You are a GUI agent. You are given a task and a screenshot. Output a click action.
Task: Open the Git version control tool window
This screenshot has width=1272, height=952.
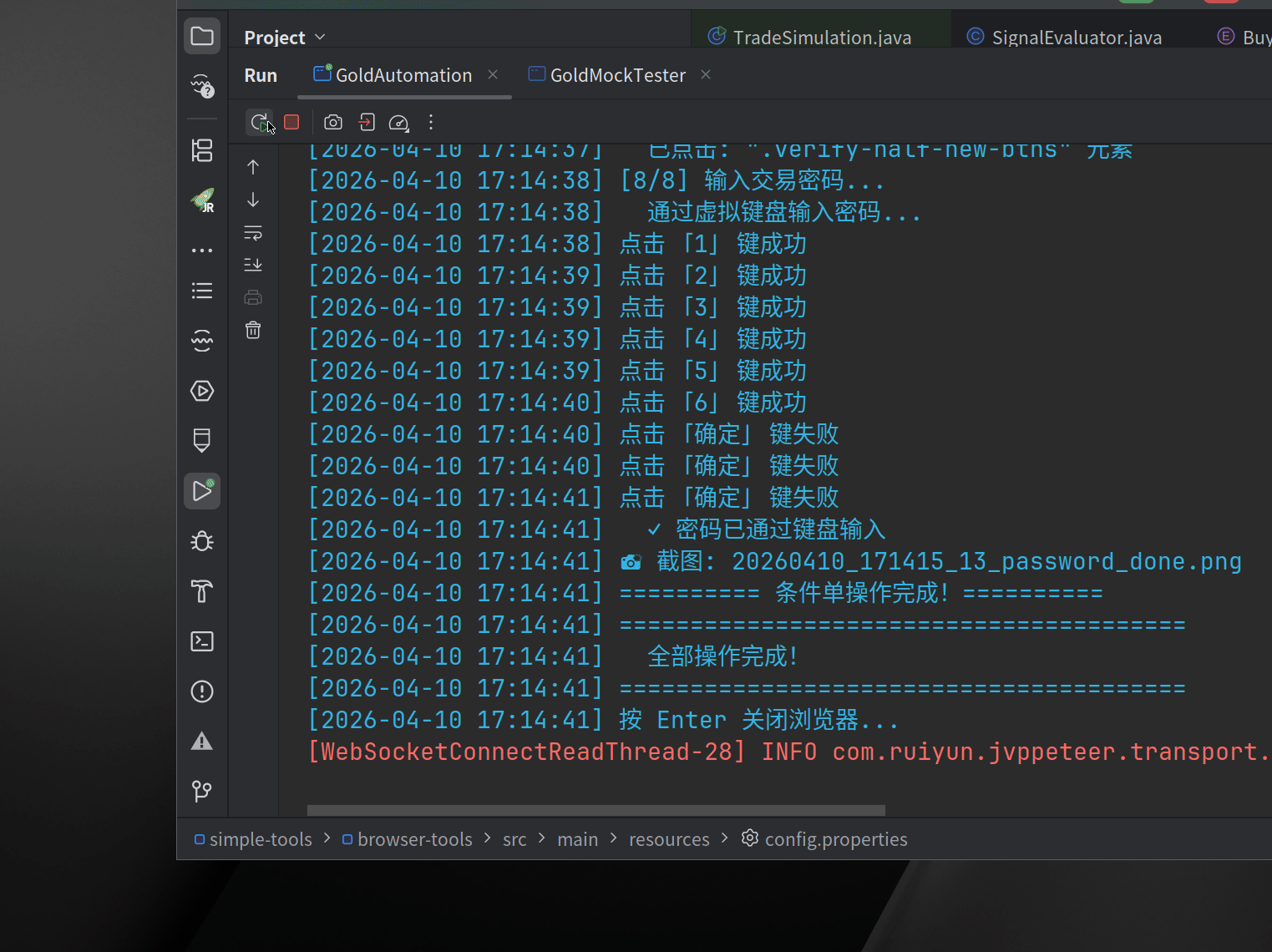pyautogui.click(x=202, y=790)
